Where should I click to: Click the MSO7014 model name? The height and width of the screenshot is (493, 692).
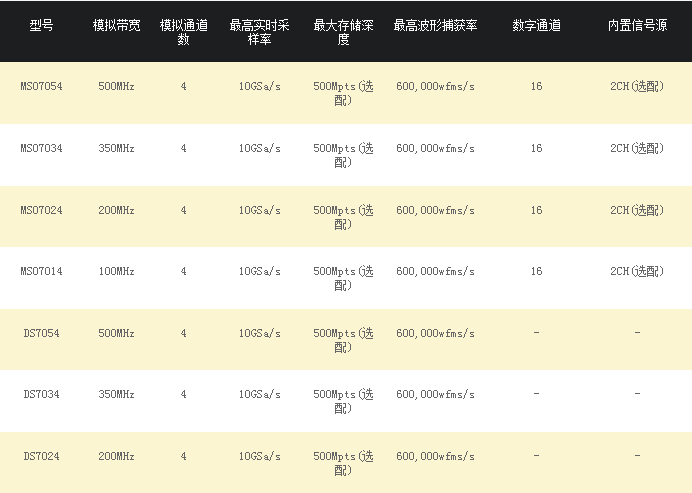[41, 271]
